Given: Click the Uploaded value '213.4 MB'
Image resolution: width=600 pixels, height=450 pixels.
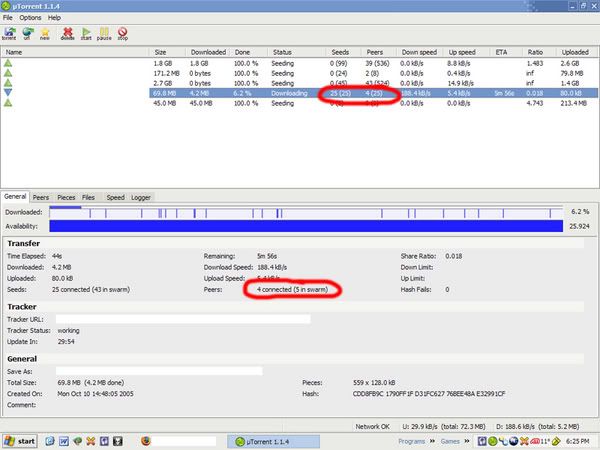Looking at the screenshot, I should (x=573, y=103).
